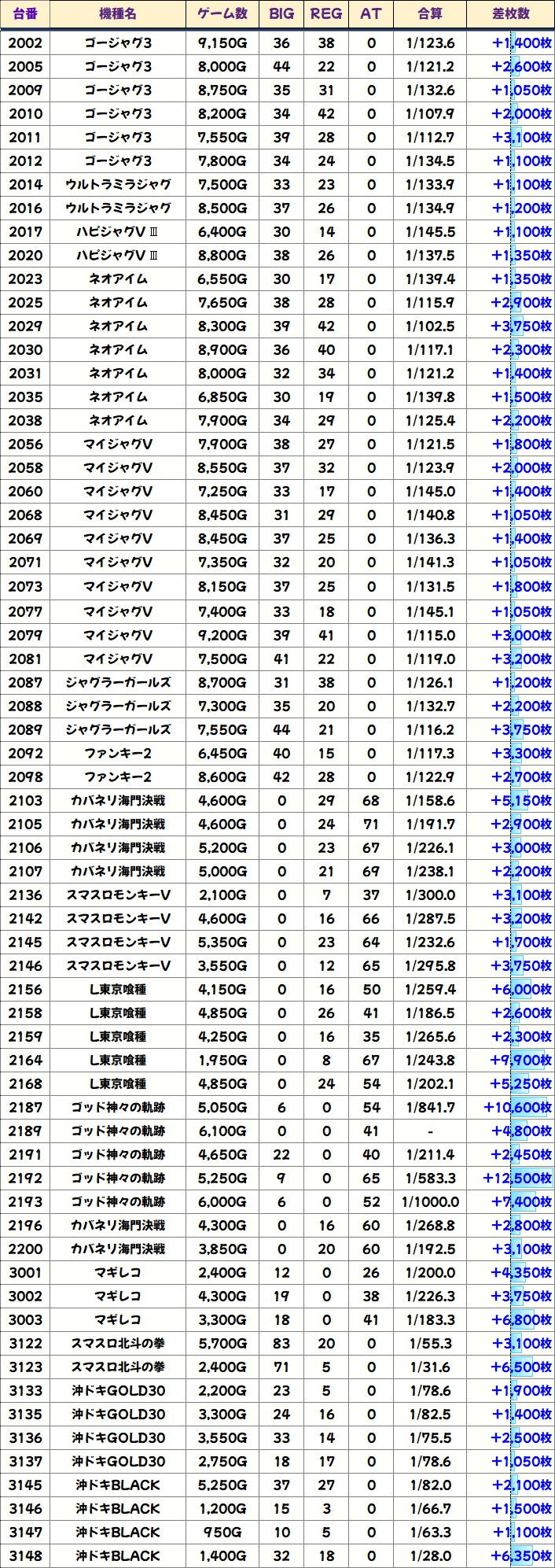Click ジャグラーガールズ in row 2087

click(118, 682)
